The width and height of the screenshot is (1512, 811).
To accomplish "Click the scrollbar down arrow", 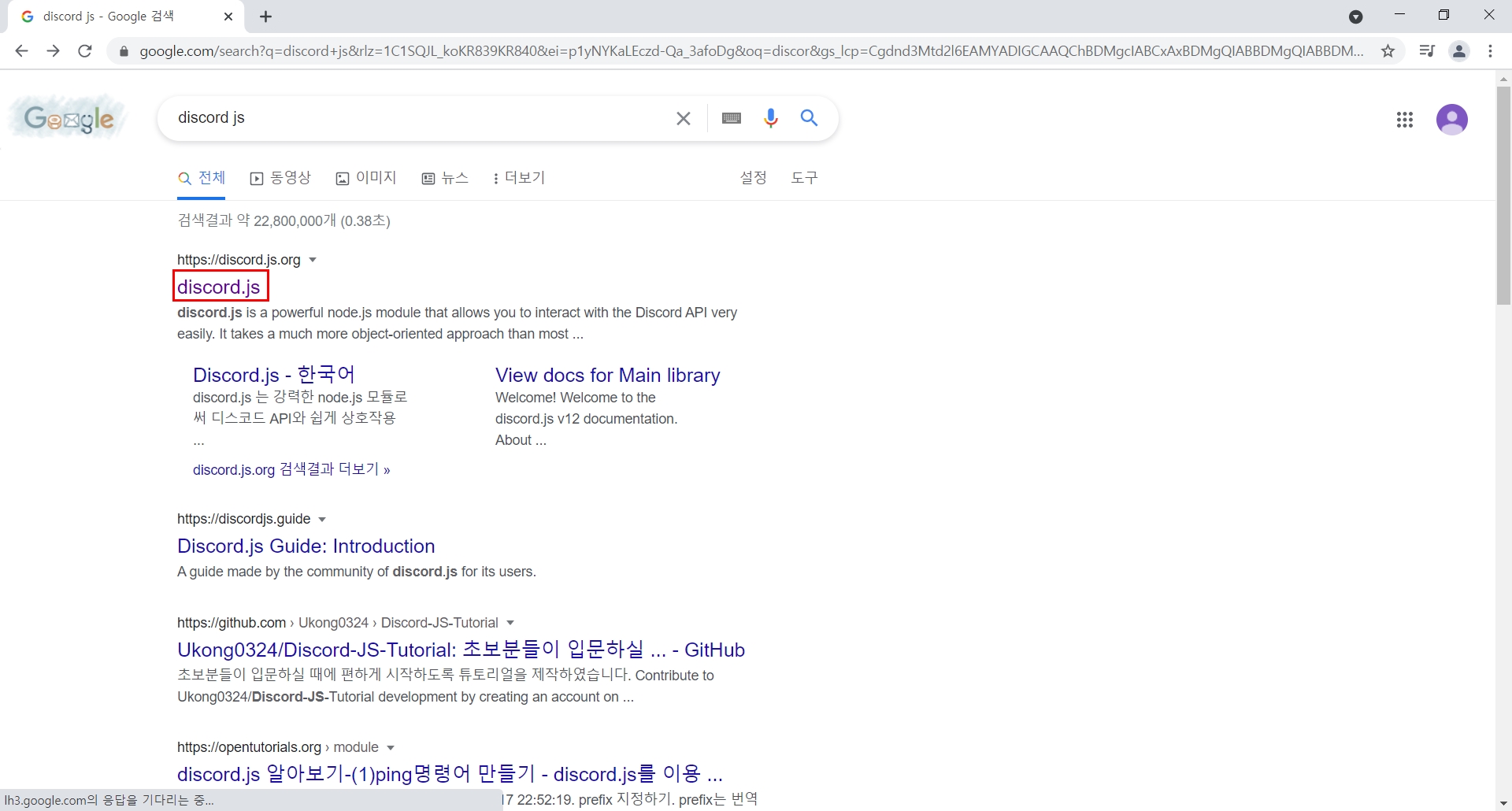I will point(1503,803).
